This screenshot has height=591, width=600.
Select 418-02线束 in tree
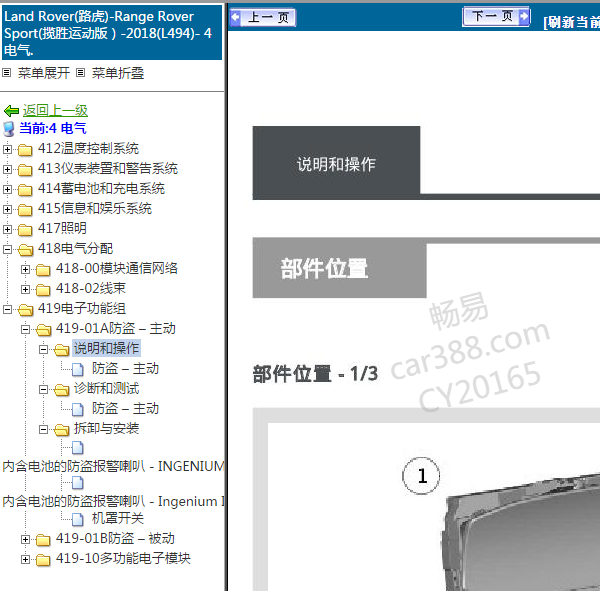click(91, 288)
